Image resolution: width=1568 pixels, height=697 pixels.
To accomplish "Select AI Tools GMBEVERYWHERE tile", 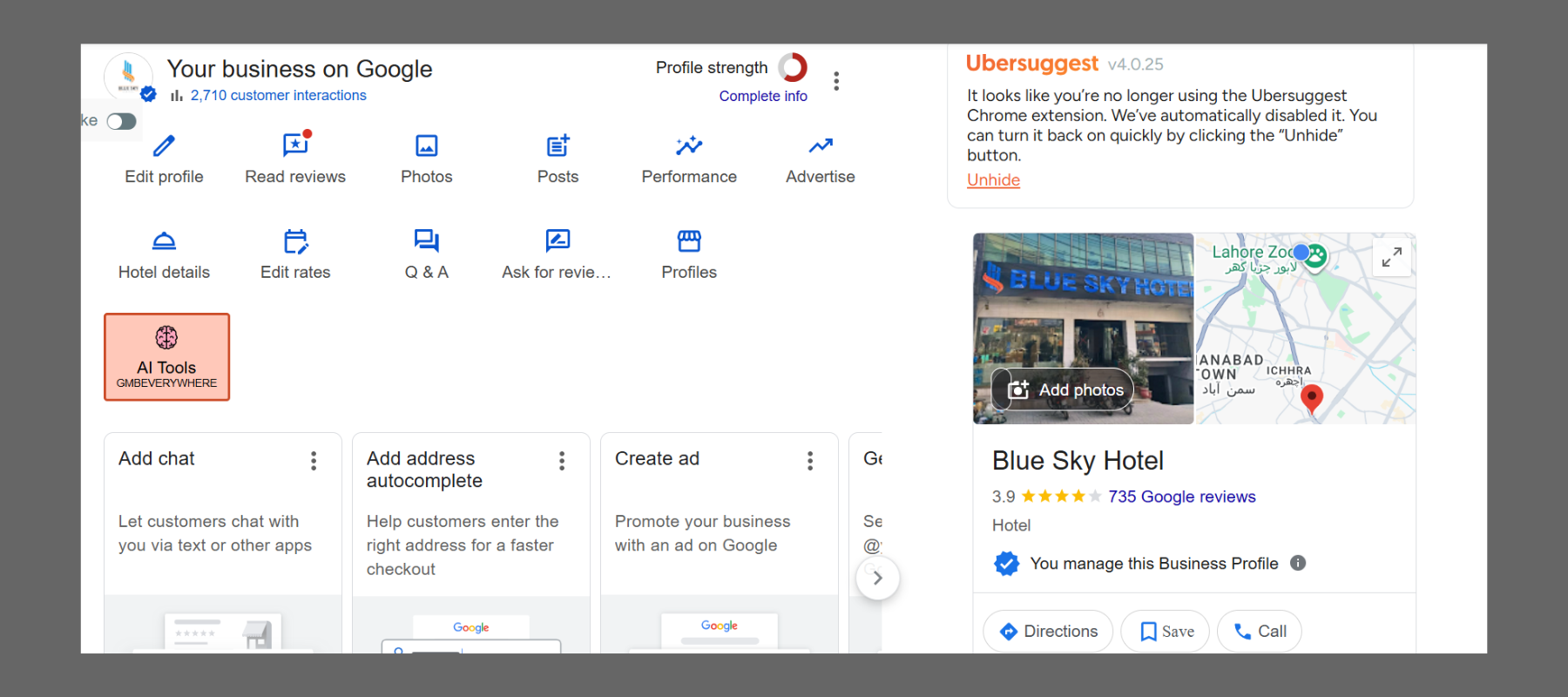I will (166, 357).
